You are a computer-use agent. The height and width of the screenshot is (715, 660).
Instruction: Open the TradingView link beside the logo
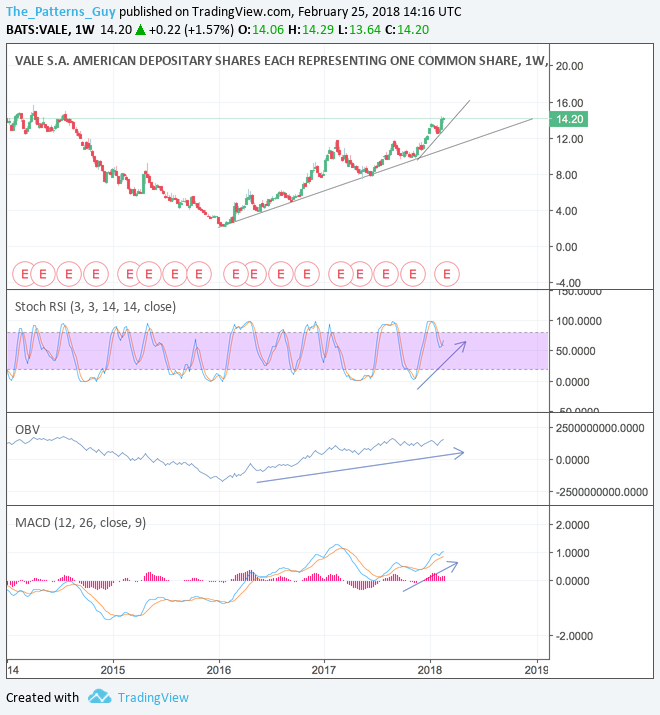[153, 698]
